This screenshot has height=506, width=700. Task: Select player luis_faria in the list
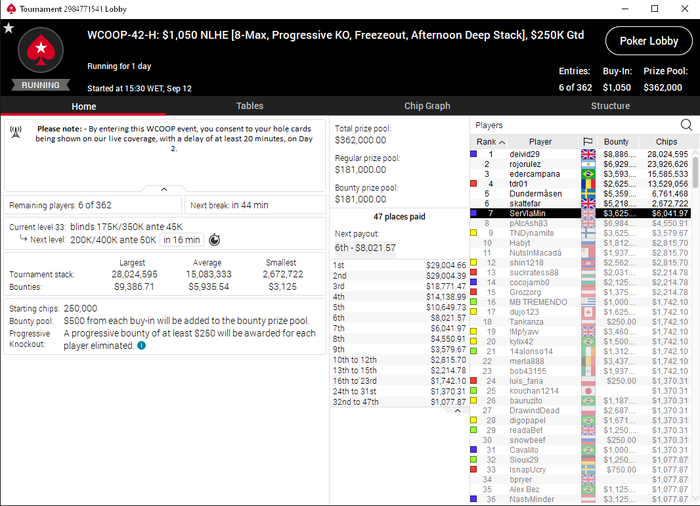coord(580,381)
